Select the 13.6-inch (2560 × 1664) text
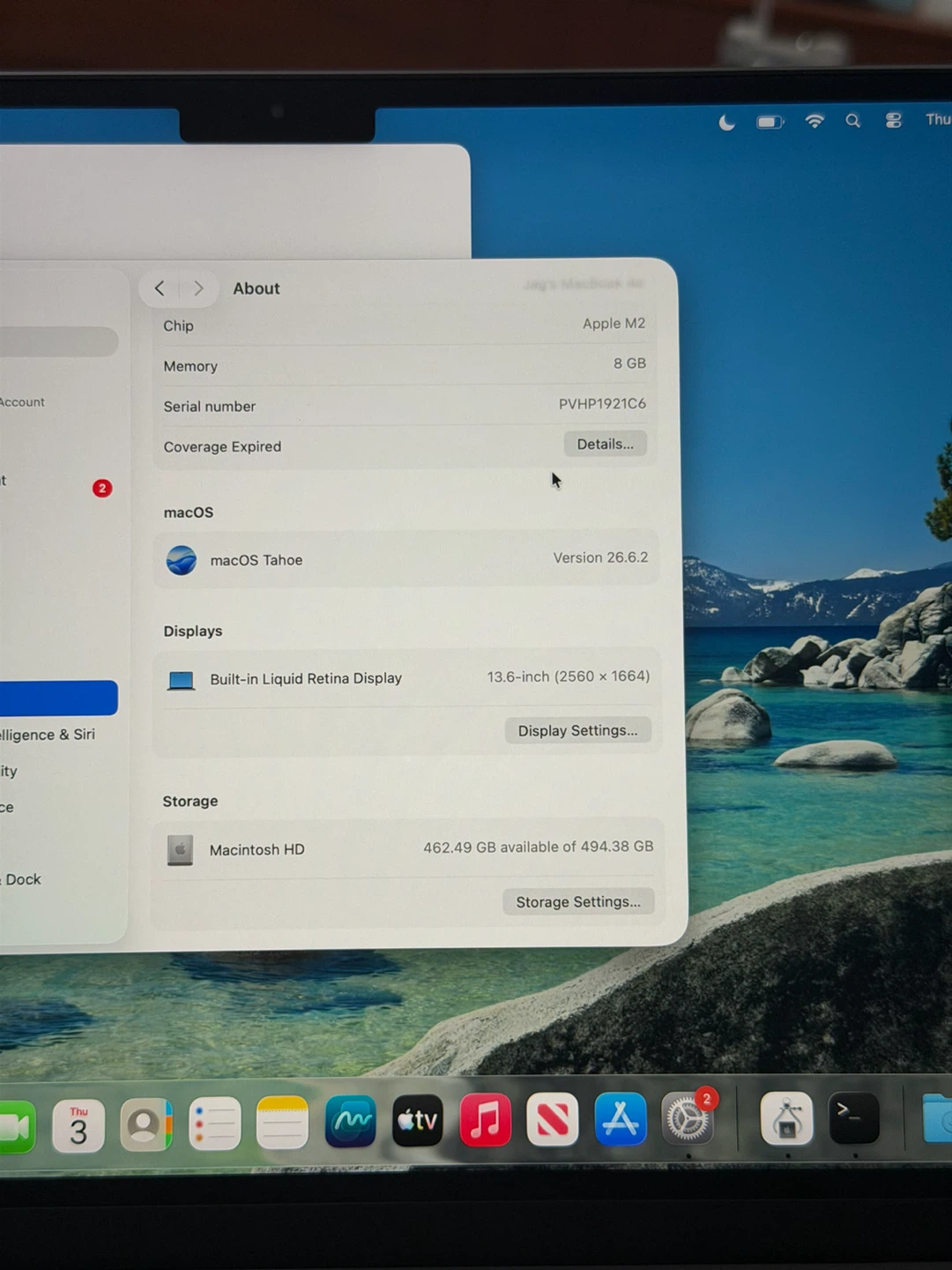Image resolution: width=952 pixels, height=1270 pixels. (569, 676)
